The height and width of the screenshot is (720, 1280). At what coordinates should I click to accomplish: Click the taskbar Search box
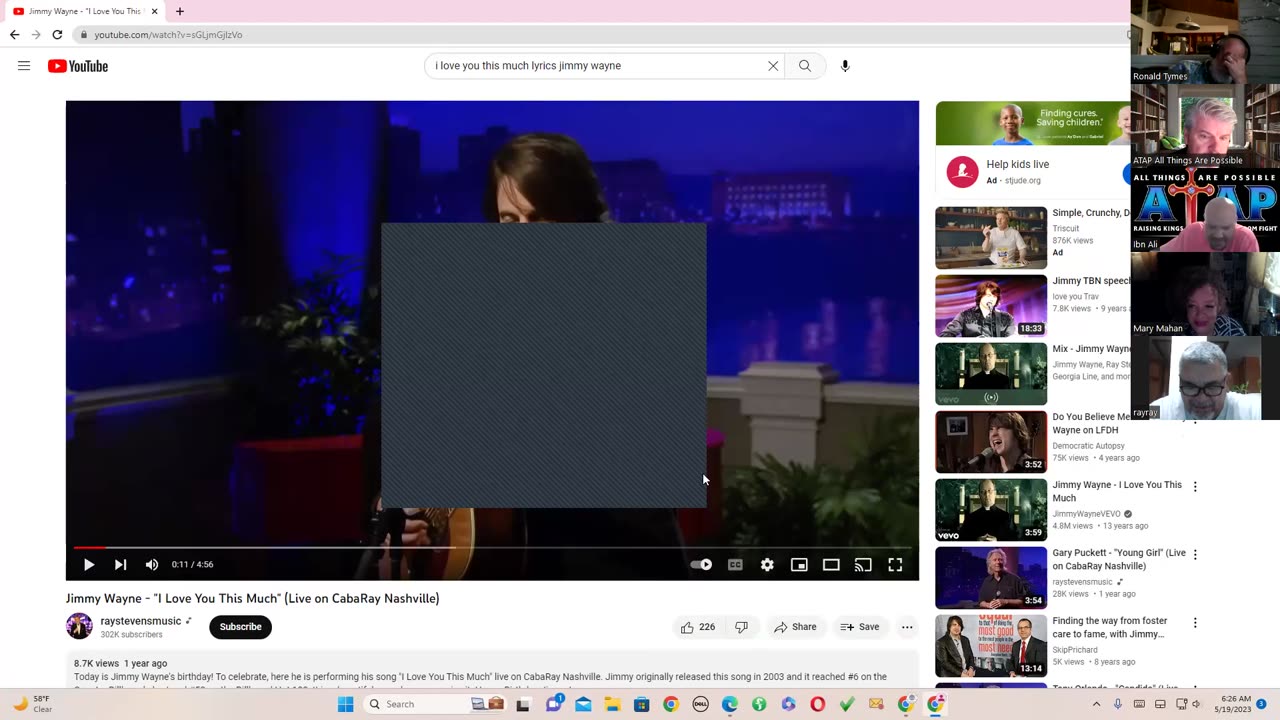pyautogui.click(x=433, y=704)
